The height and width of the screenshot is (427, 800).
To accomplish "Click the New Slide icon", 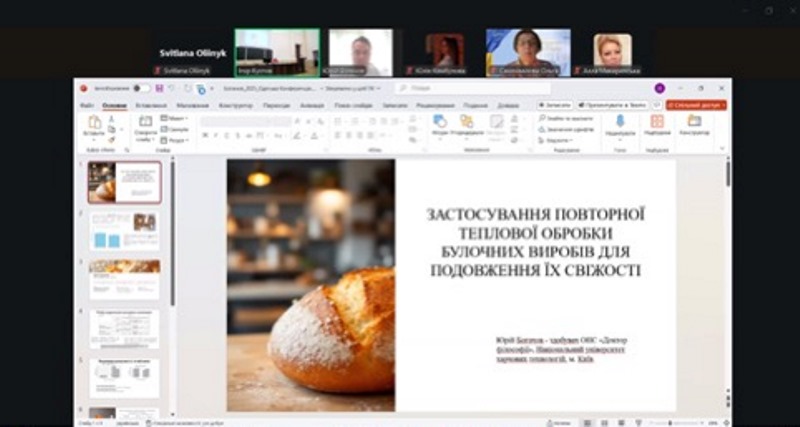I will (145, 124).
